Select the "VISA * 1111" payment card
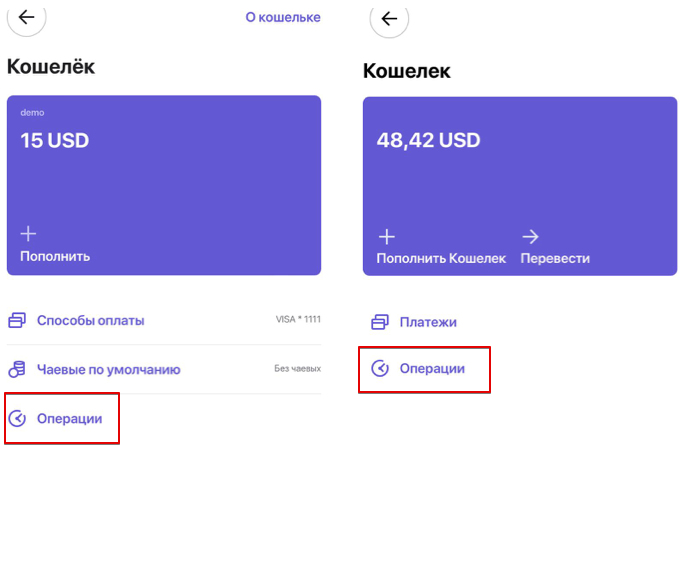This screenshot has width=692, height=586. pyautogui.click(x=298, y=320)
